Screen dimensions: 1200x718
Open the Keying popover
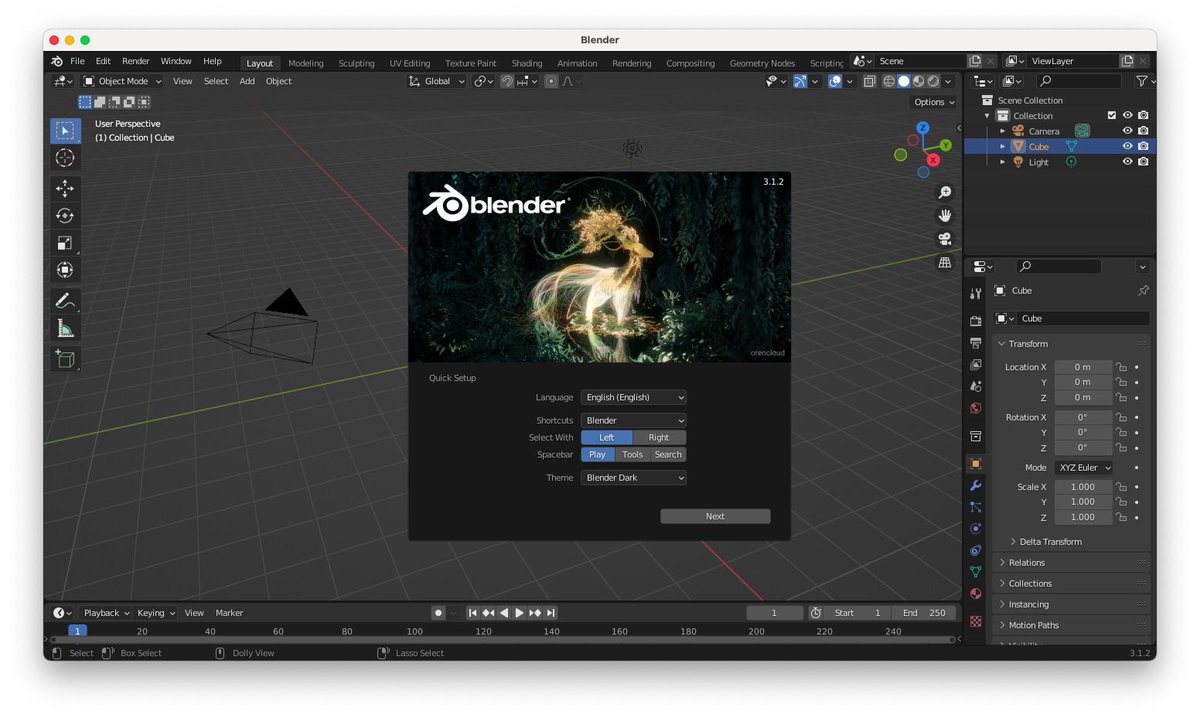(x=155, y=612)
